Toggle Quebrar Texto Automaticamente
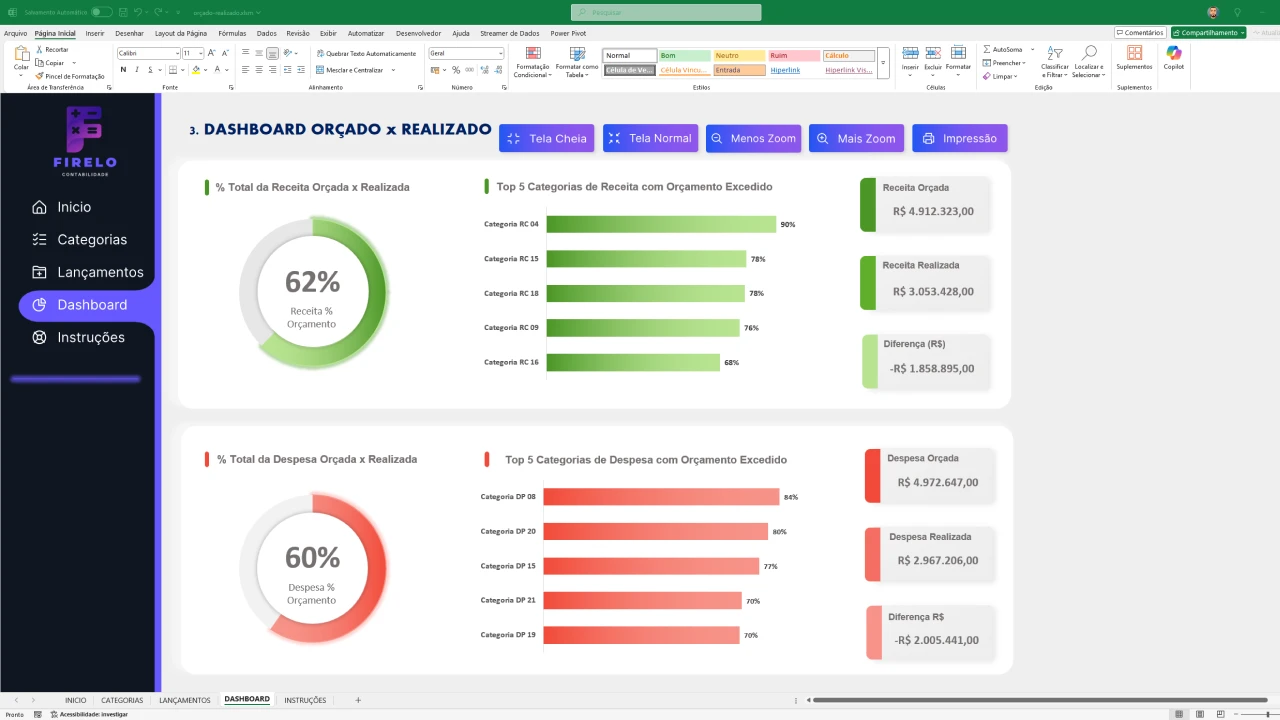This screenshot has width=1280, height=720. (366, 53)
